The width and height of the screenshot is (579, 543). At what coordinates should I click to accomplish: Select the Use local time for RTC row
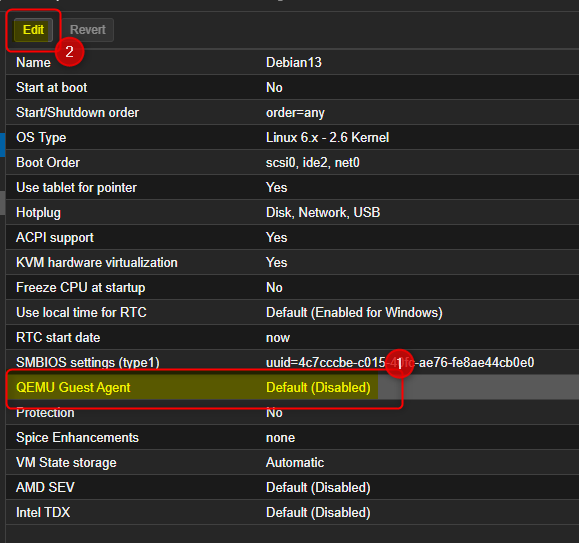click(292, 313)
